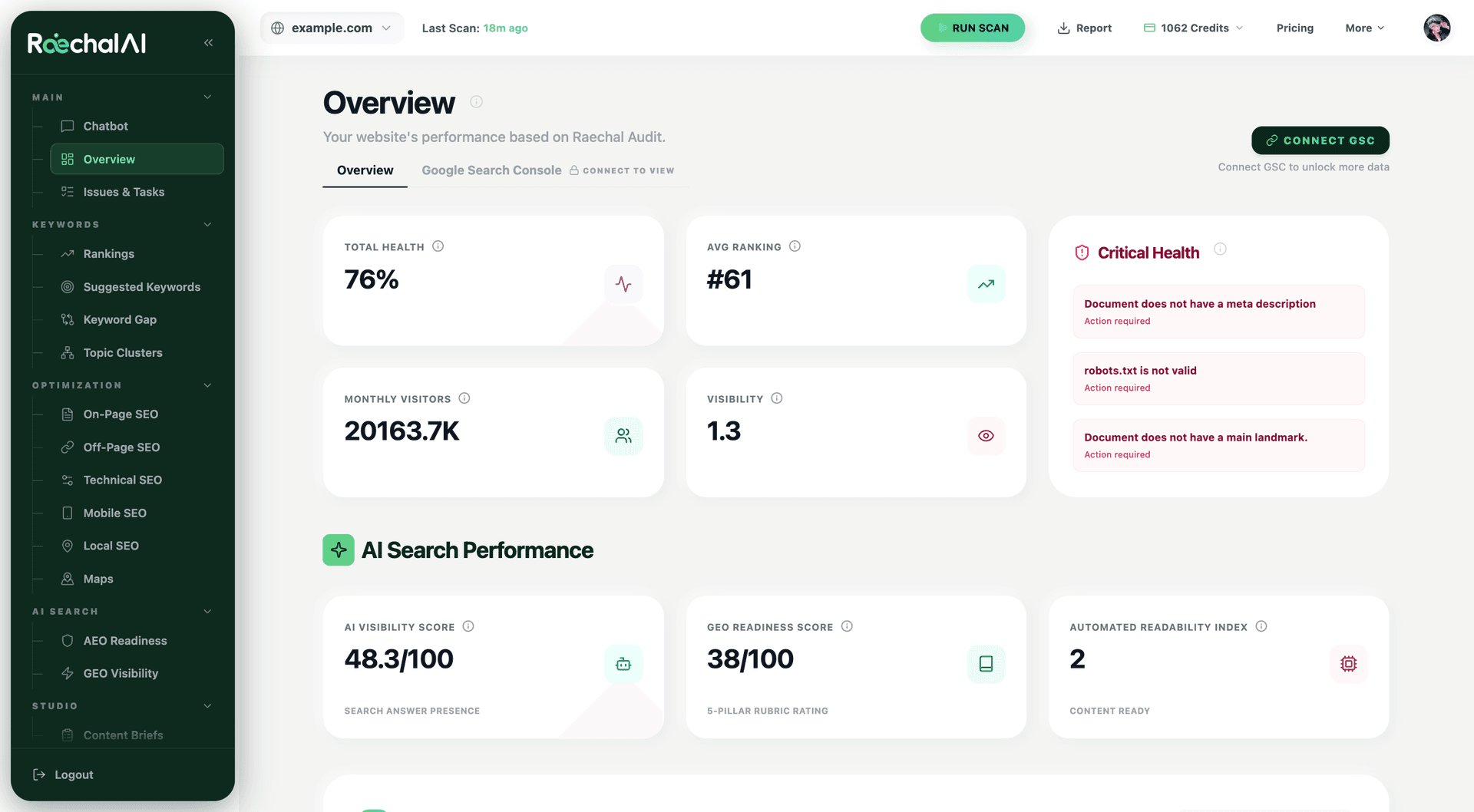Click the info icon beside the Overview heading
This screenshot has height=812, width=1474.
click(476, 102)
